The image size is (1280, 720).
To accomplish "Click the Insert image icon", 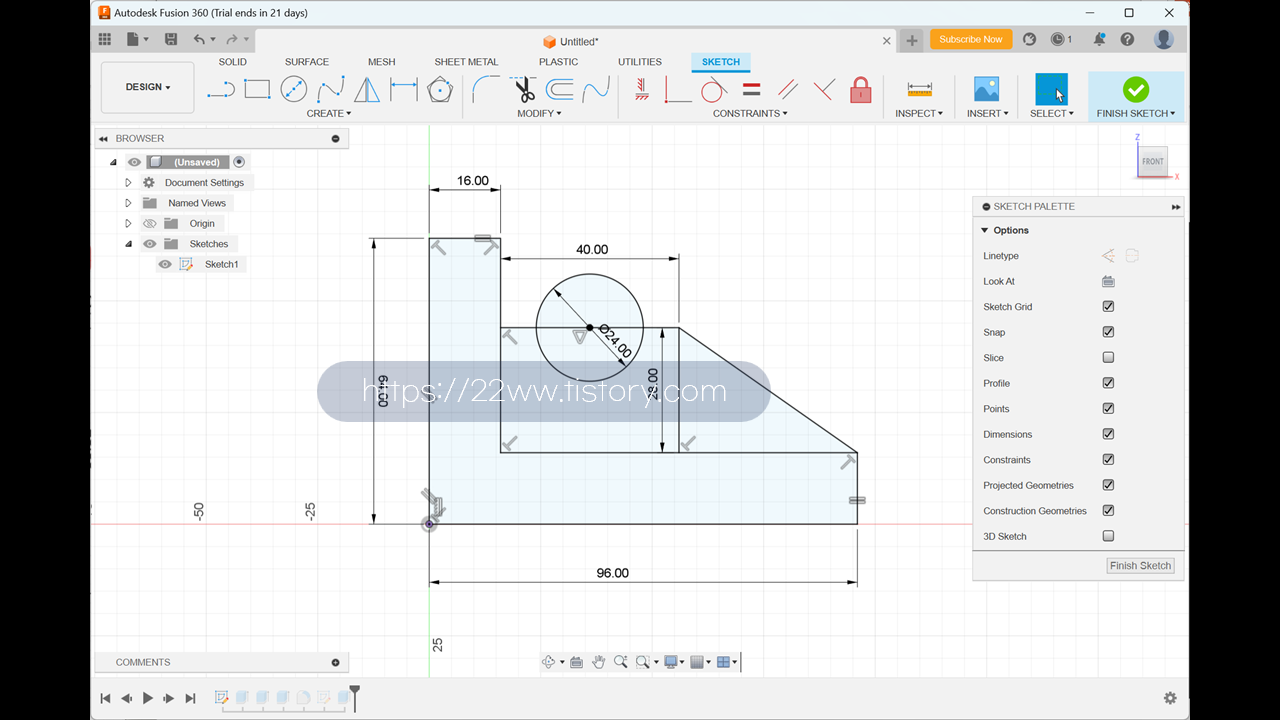I will pos(987,90).
